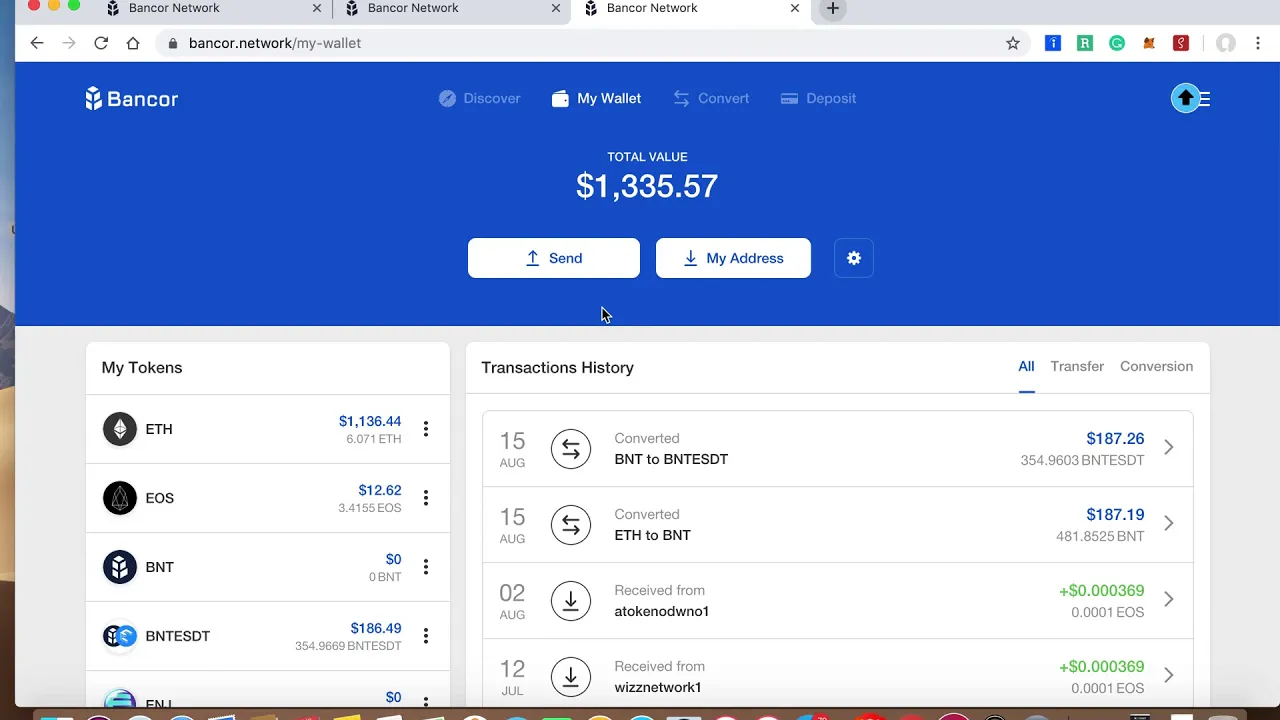The height and width of the screenshot is (720, 1280).
Task: Click the BNTESDT token icon
Action: (x=120, y=636)
